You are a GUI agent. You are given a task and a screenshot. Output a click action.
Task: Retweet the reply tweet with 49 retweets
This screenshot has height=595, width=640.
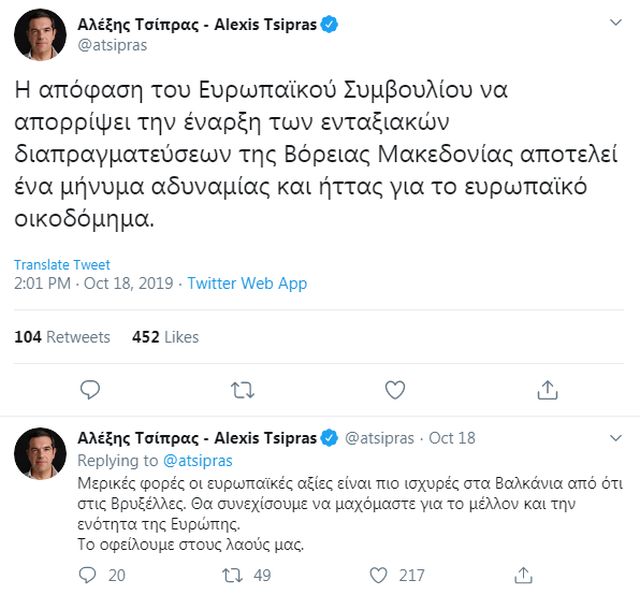[231, 575]
